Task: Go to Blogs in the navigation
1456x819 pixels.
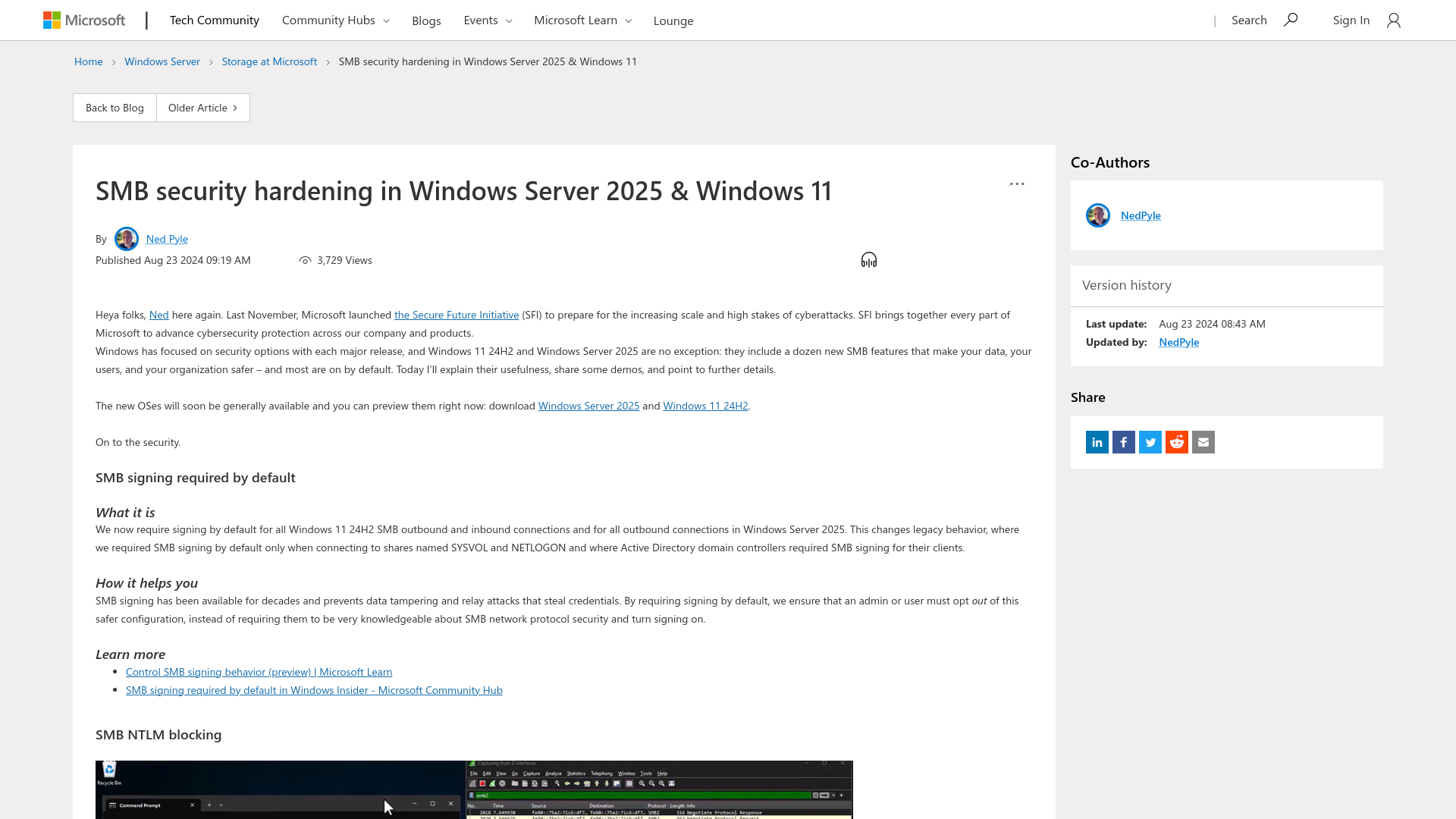Action: point(426,20)
